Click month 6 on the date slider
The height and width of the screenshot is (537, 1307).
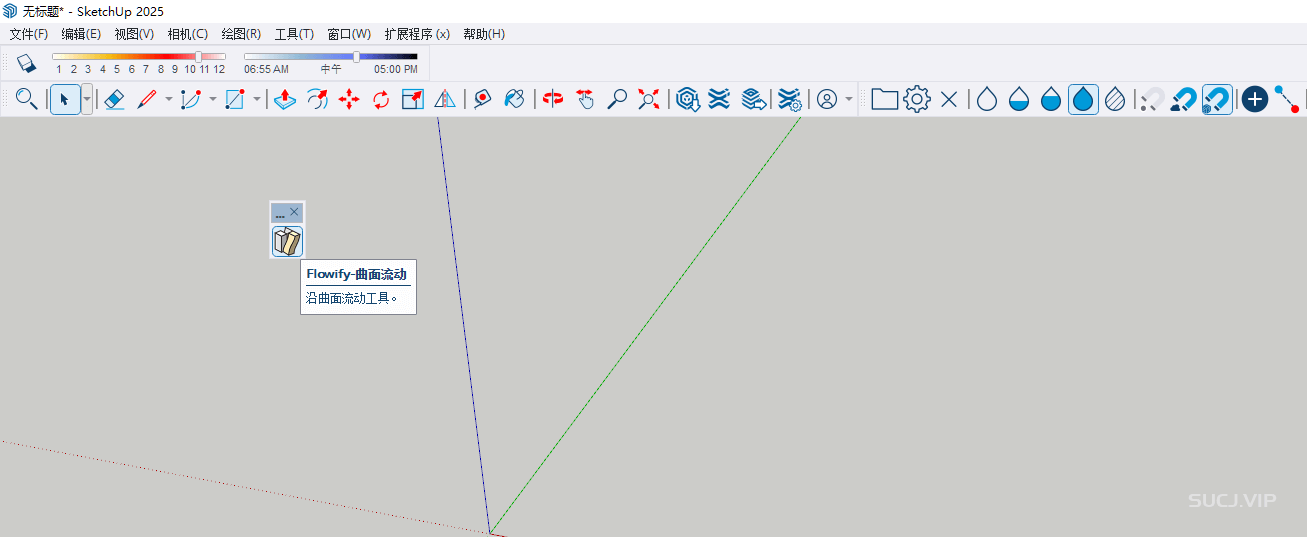coord(131,69)
